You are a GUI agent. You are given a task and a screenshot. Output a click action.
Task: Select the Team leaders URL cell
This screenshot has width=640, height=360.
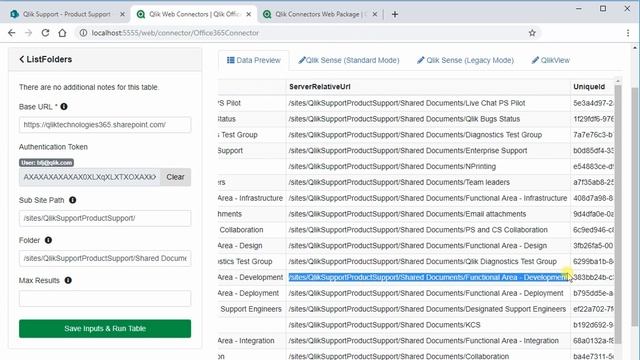[x=428, y=182]
